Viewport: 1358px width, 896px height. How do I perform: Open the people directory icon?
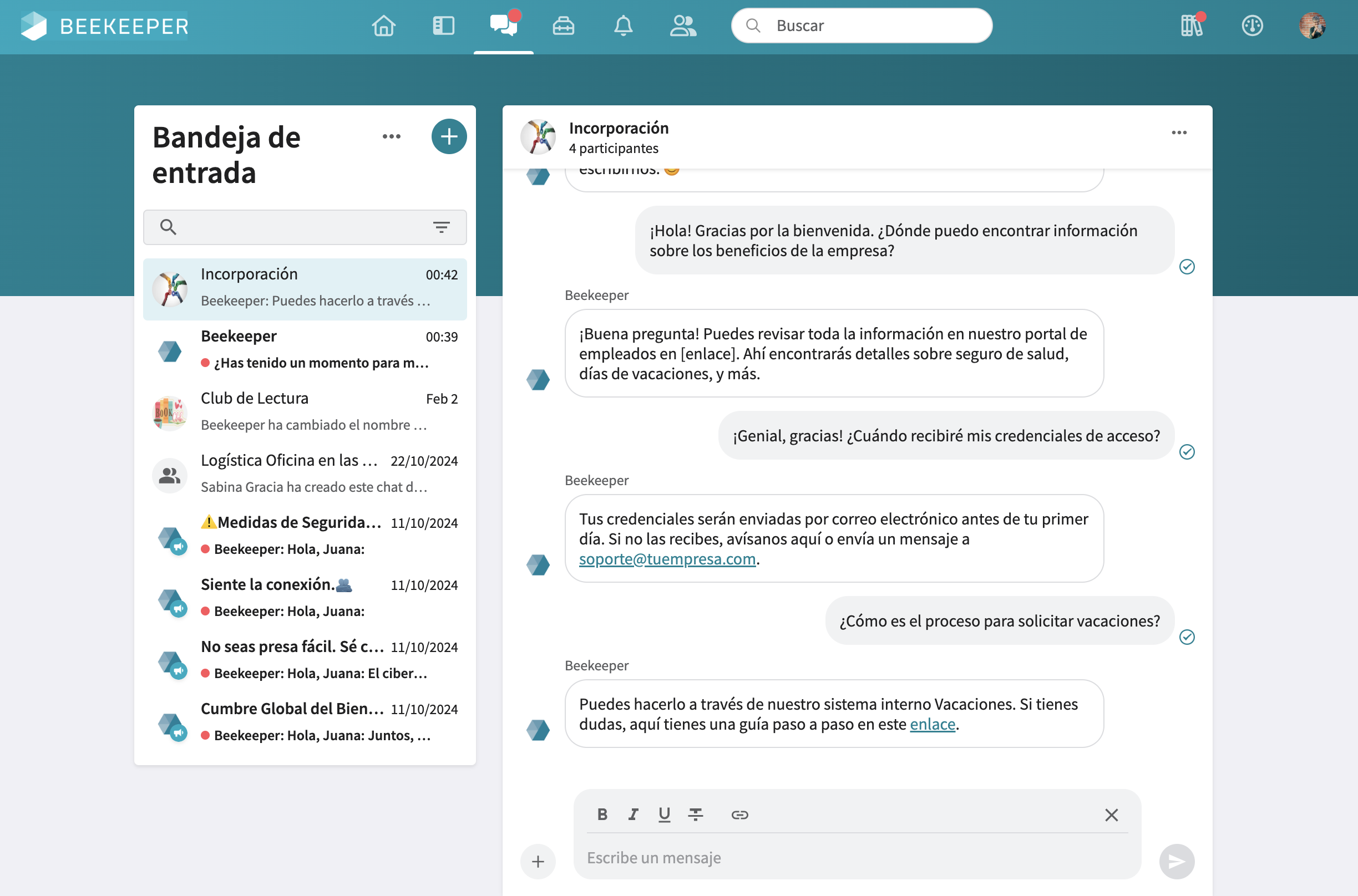[683, 26]
